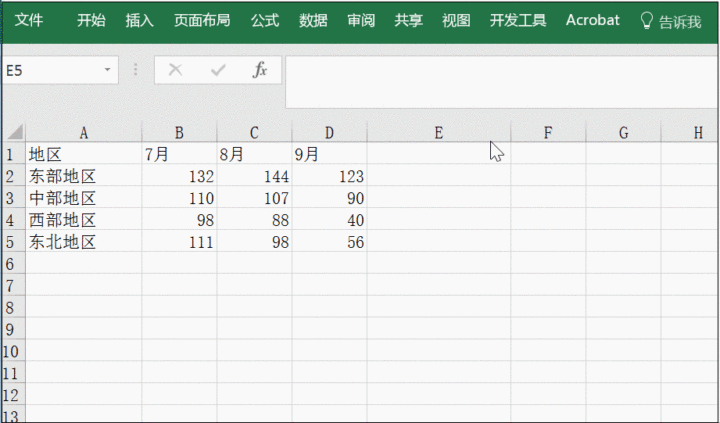This screenshot has height=423, width=720.
Task: Select row 9 header
Action: (x=14, y=329)
